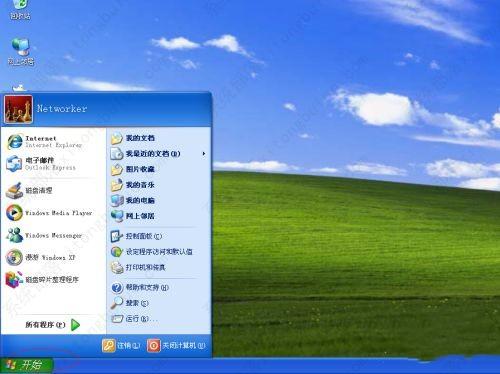Open the Search magnifier icon

click(117, 303)
